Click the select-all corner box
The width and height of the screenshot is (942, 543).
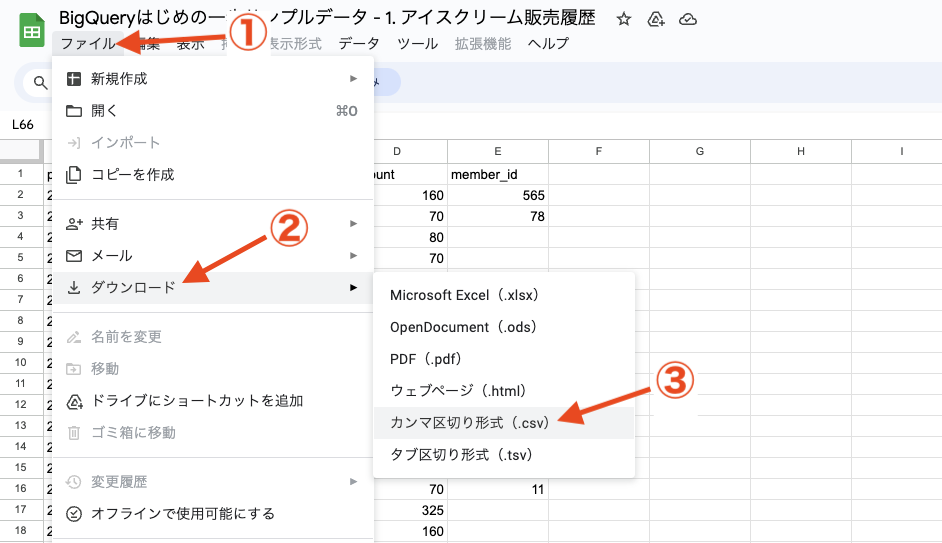(x=21, y=151)
